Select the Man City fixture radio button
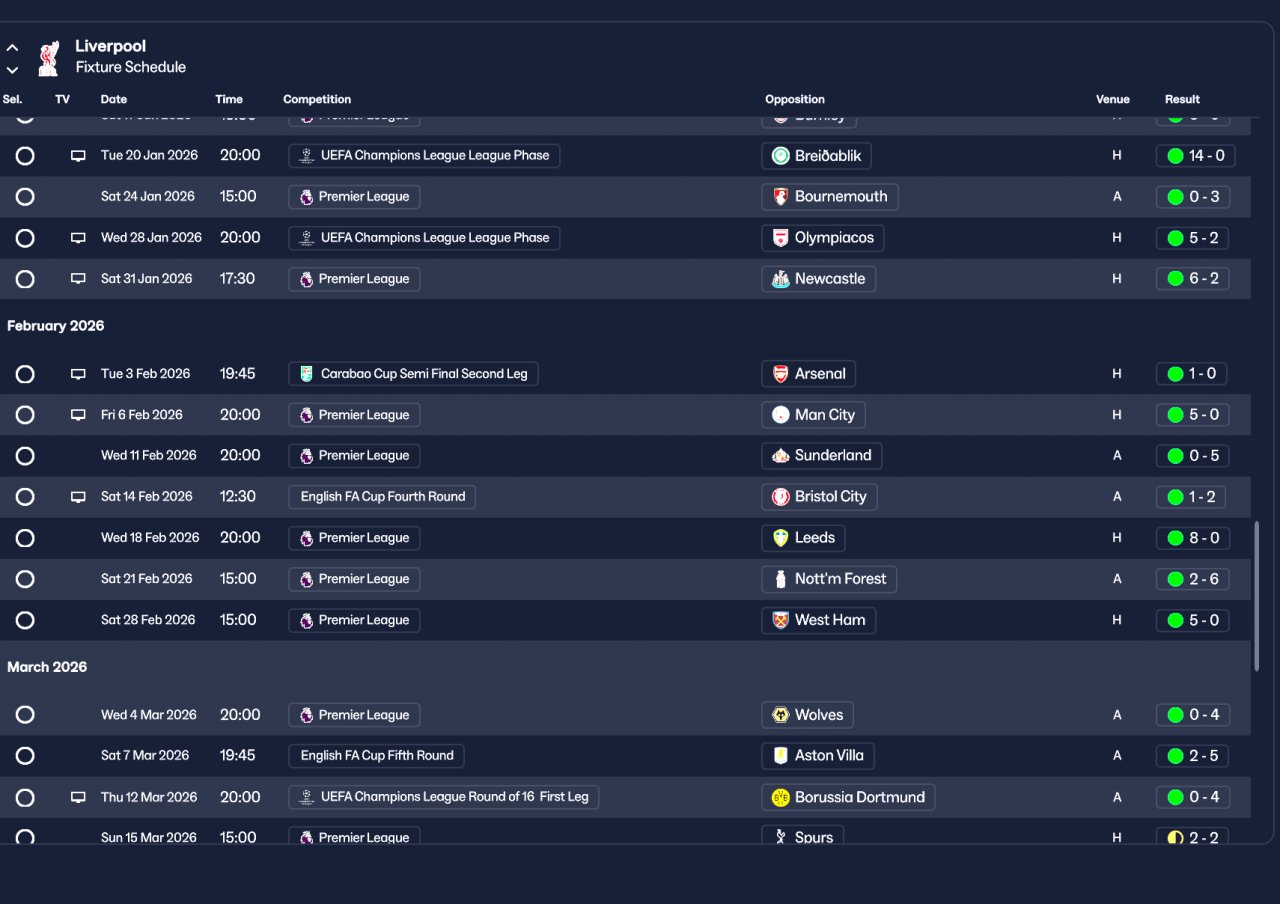Viewport: 1280px width, 904px height. [25, 415]
